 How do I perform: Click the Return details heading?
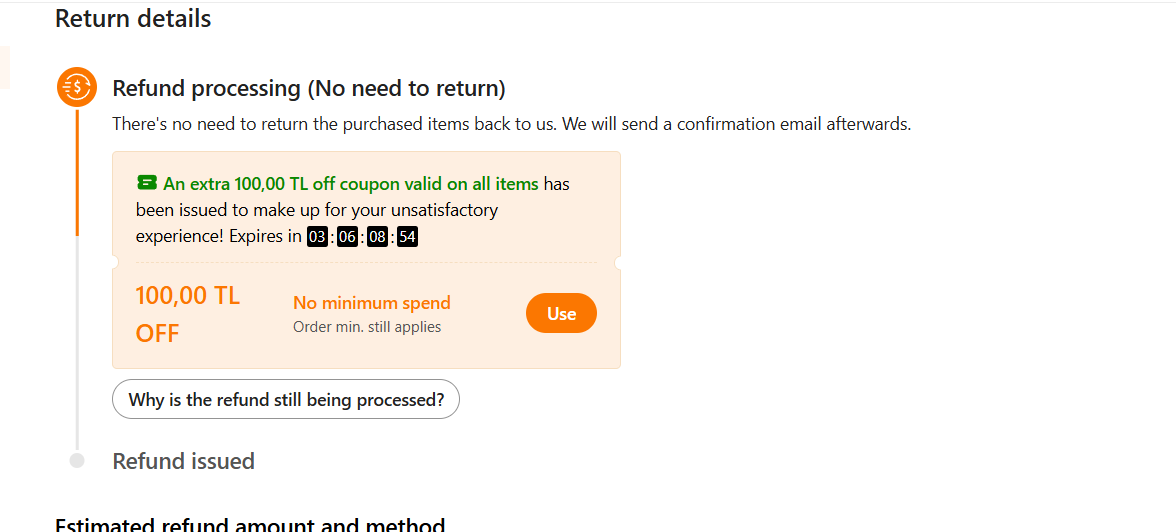pos(133,18)
